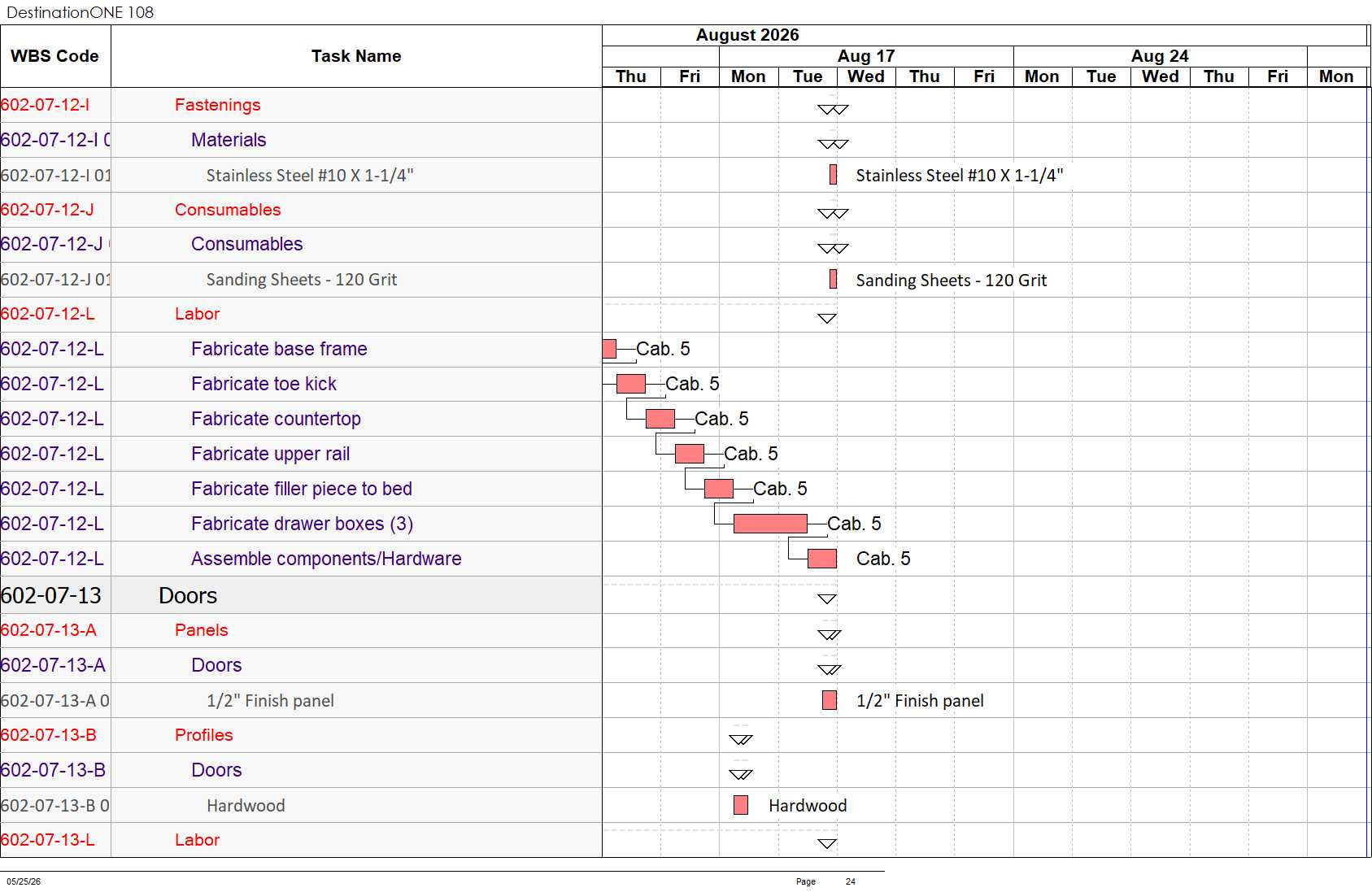Viewport: 1372px width, 892px height.
Task: Click the Labor 602-07-12-L summary marker
Action: [x=827, y=319]
